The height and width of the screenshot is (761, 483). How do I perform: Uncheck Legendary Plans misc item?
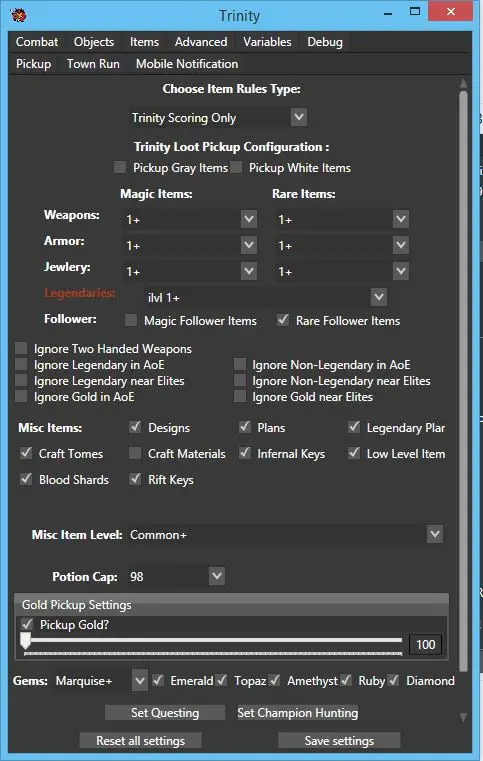coord(354,427)
